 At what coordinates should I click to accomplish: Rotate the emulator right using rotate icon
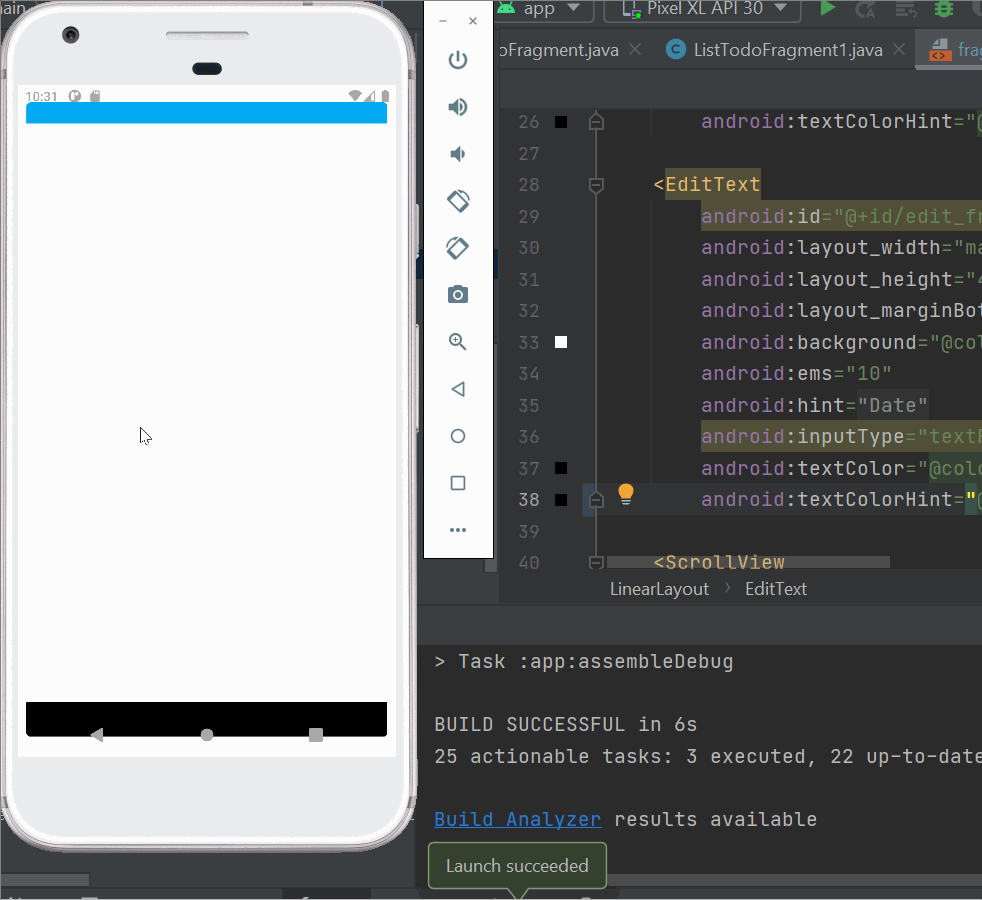coord(457,248)
